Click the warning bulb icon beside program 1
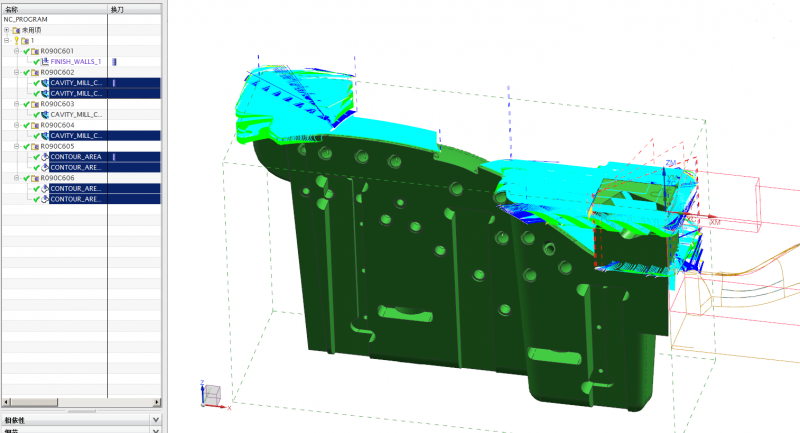Image resolution: width=800 pixels, height=433 pixels. click(16, 40)
